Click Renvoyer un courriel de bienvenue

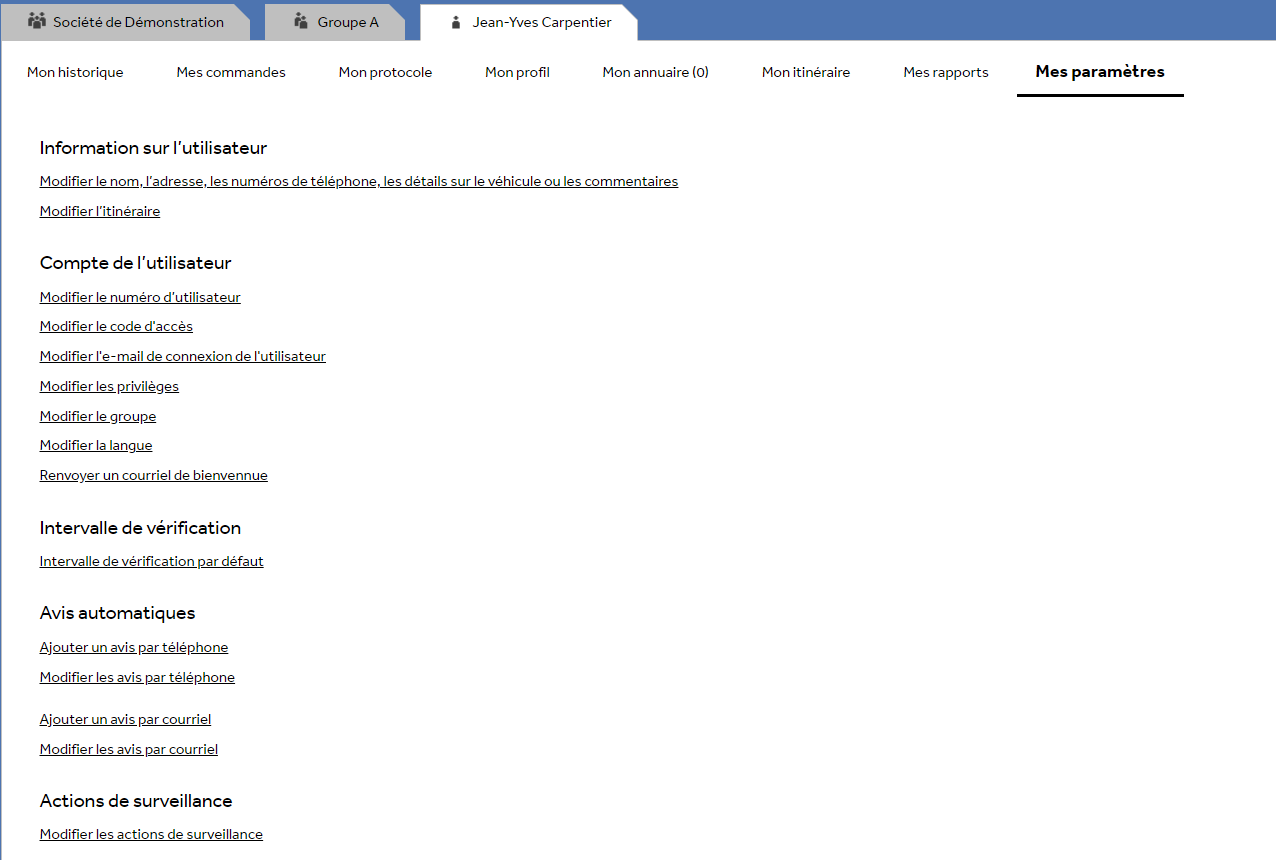pos(153,475)
